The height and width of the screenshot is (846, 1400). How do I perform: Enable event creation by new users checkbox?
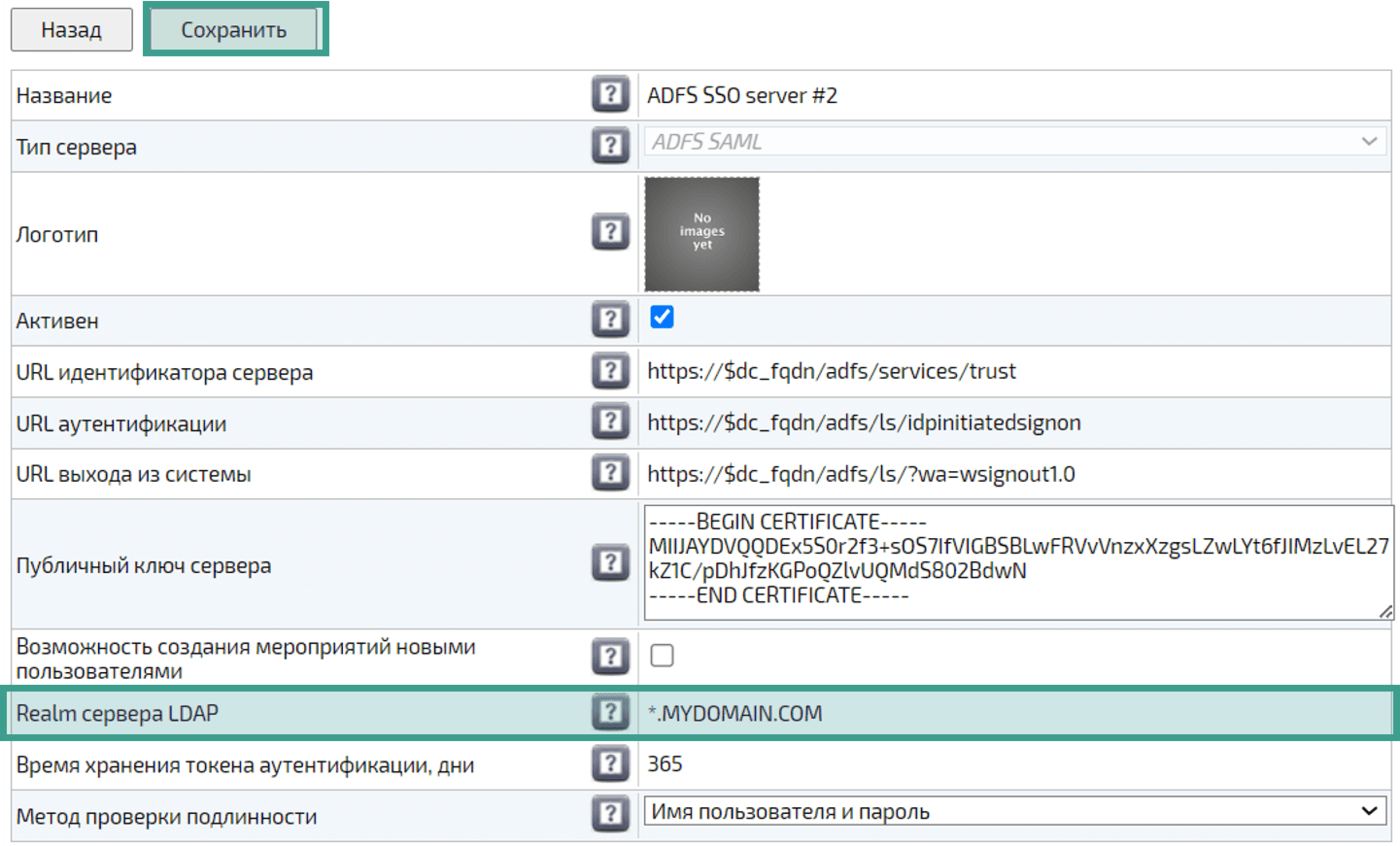pyautogui.click(x=662, y=656)
